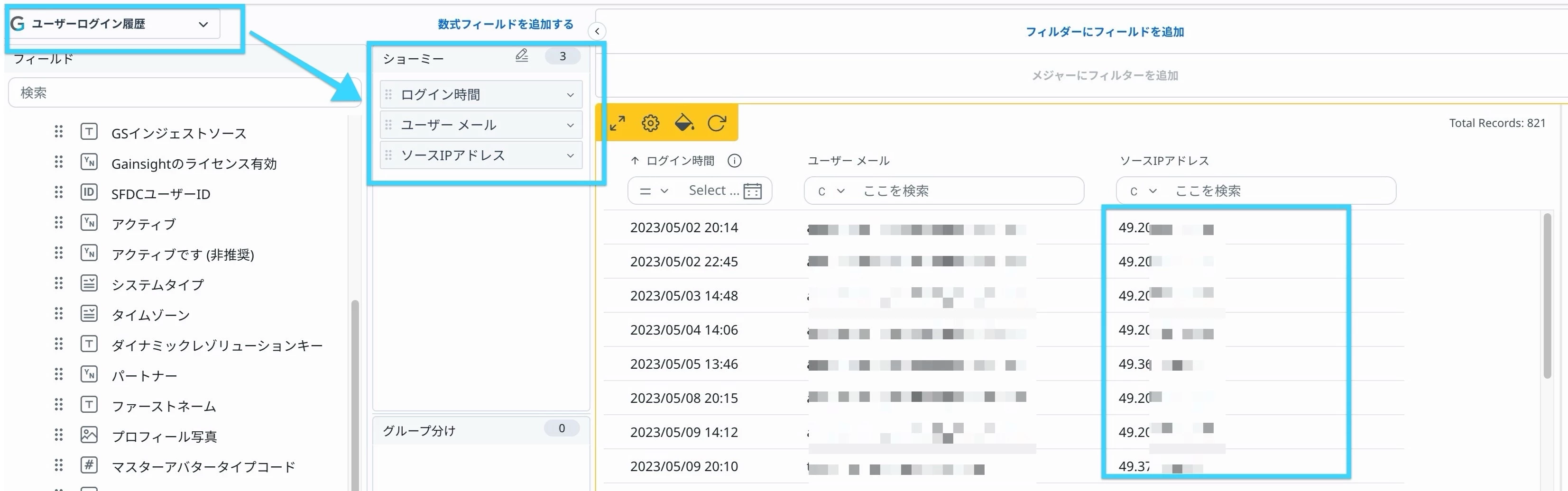Open report settings with the gear icon
Image resolution: width=1568 pixels, height=491 pixels.
point(650,124)
